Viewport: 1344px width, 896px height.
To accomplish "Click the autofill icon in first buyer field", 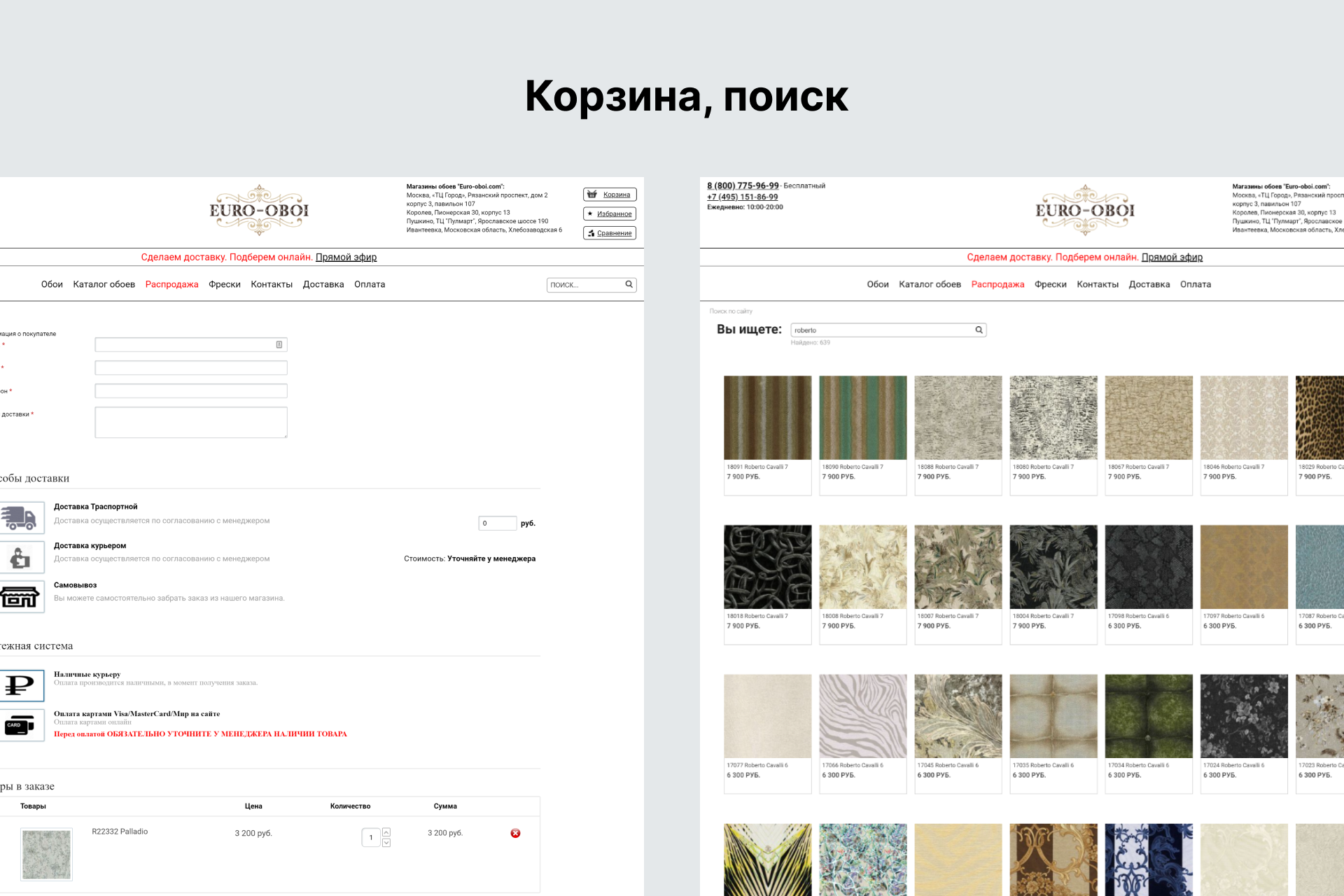I will (x=279, y=344).
